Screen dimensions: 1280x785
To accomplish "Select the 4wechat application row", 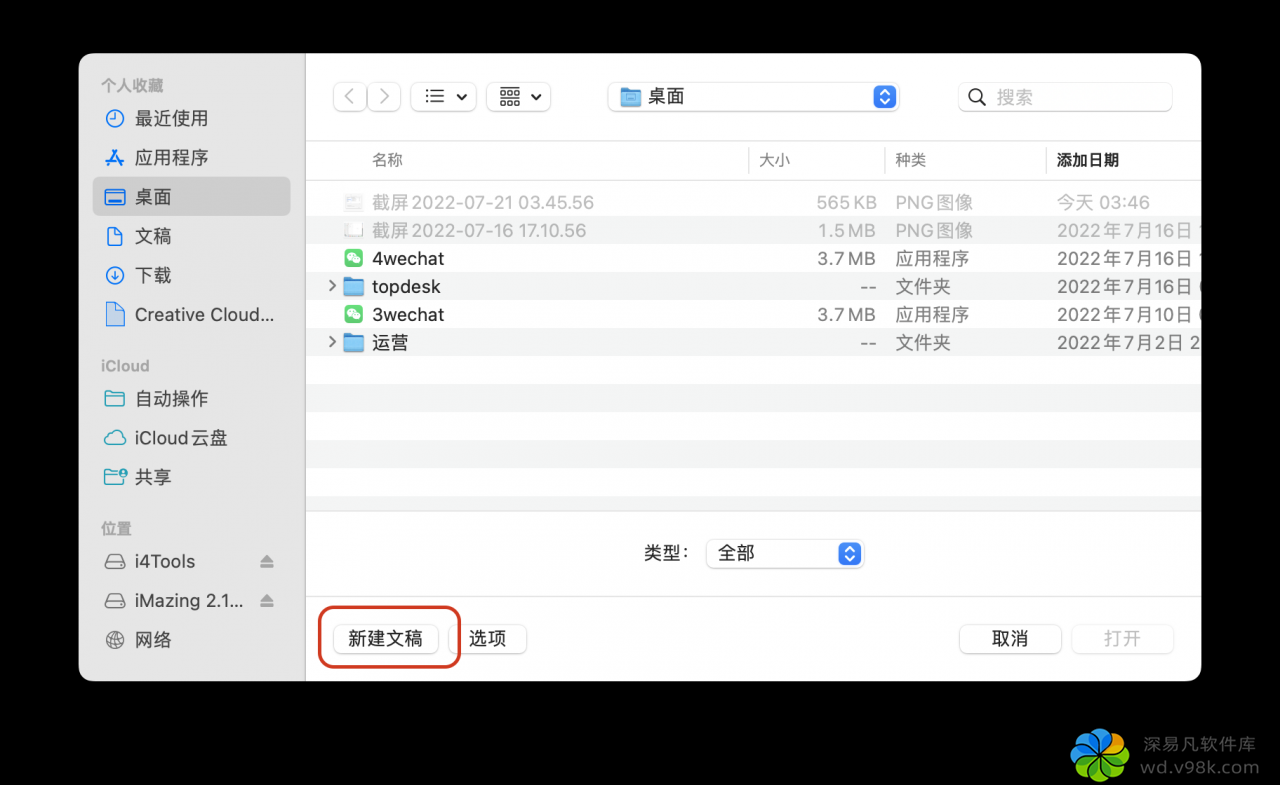I will pos(753,258).
